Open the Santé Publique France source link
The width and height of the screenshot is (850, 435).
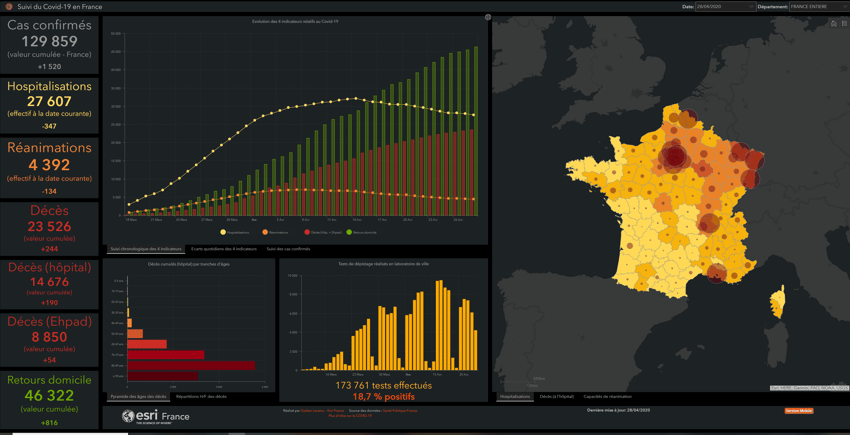click(400, 411)
